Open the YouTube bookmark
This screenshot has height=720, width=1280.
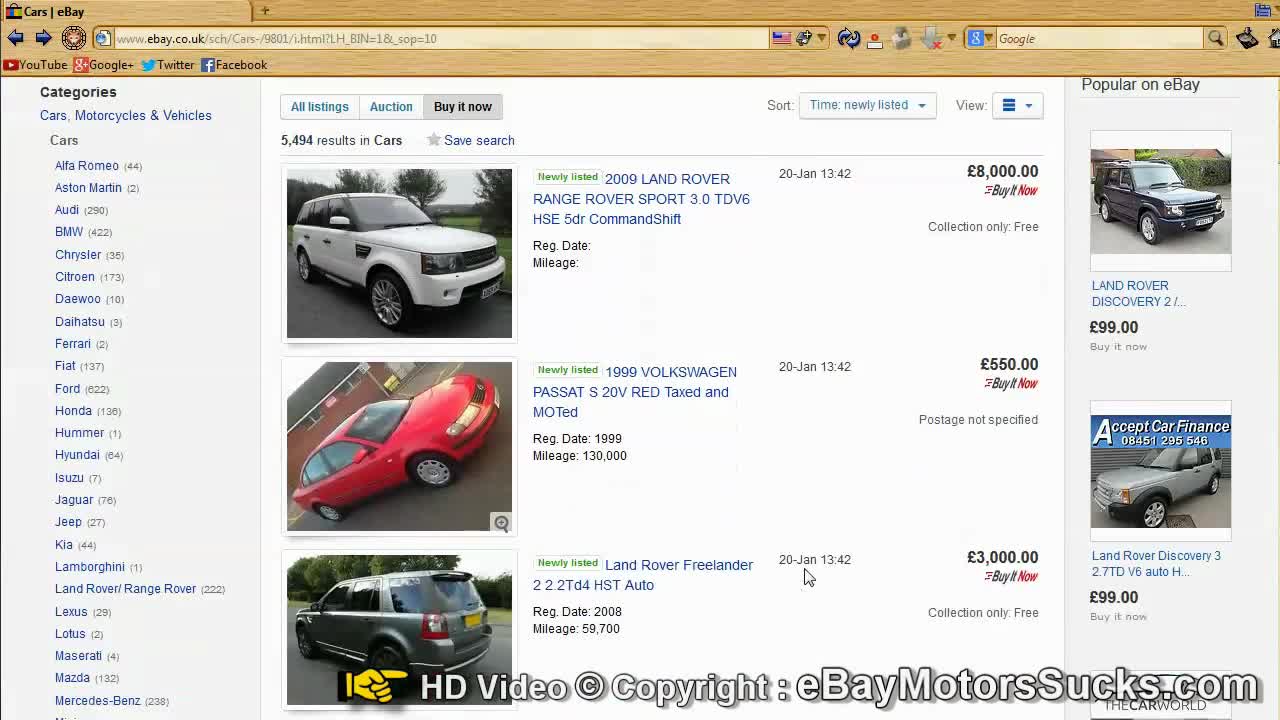point(35,65)
